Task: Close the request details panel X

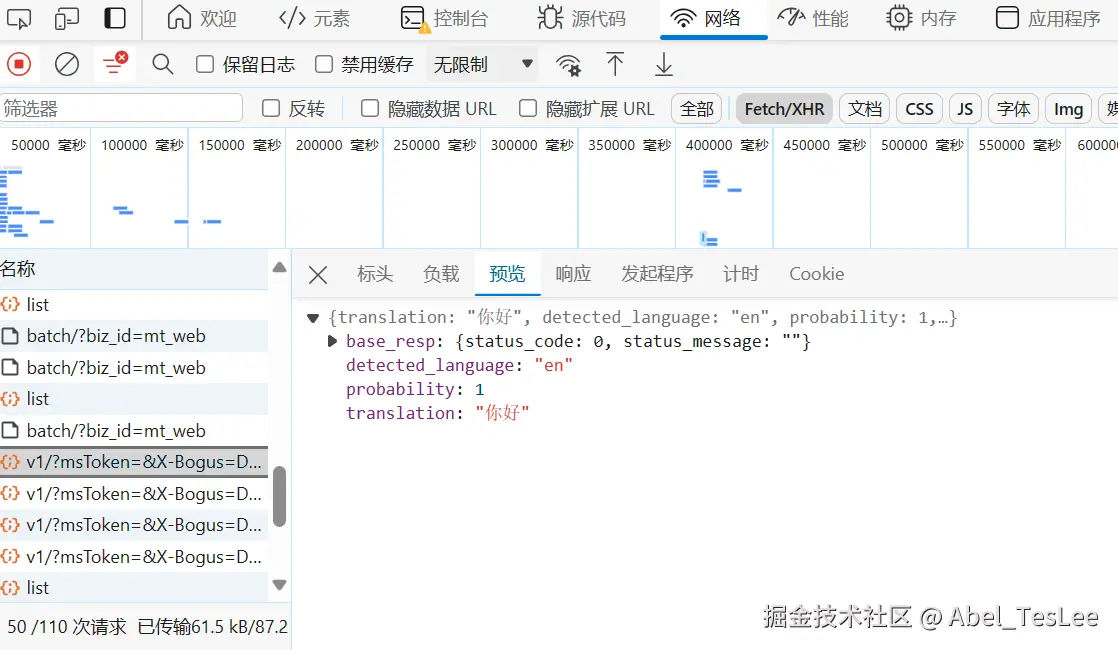Action: click(318, 274)
